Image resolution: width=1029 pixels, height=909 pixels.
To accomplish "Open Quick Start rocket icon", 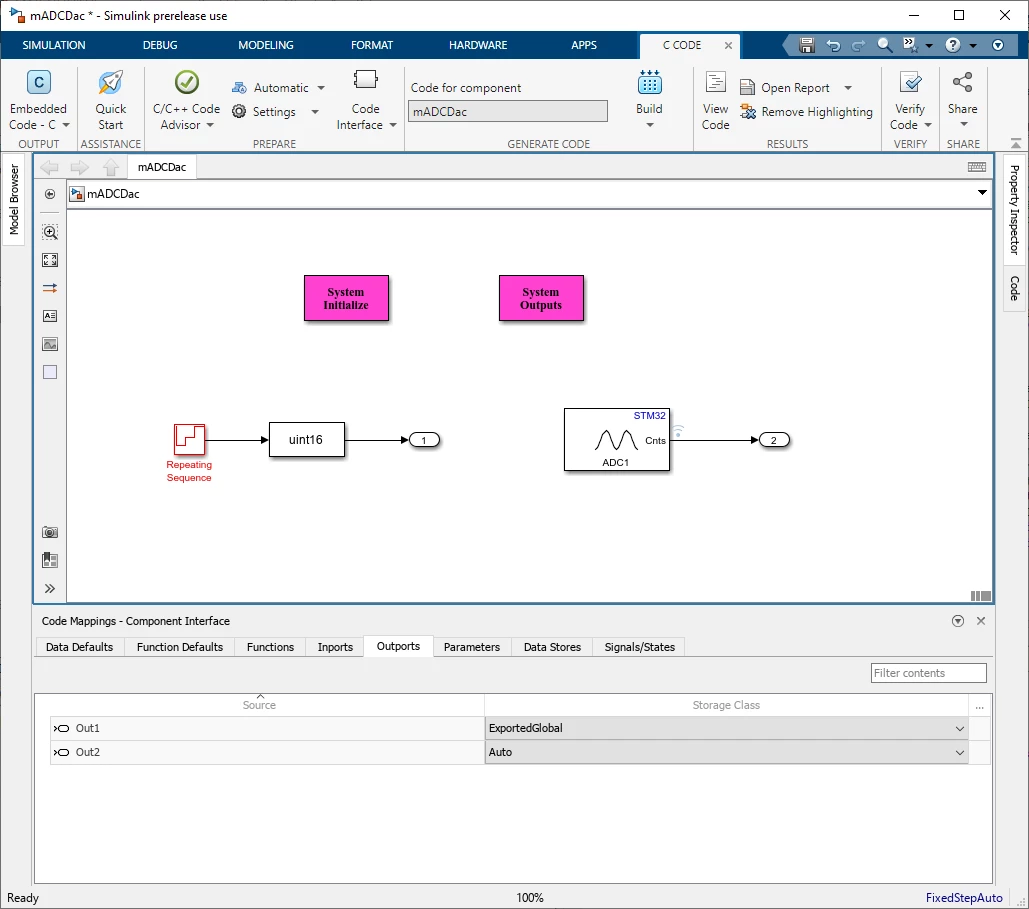I will (x=110, y=83).
